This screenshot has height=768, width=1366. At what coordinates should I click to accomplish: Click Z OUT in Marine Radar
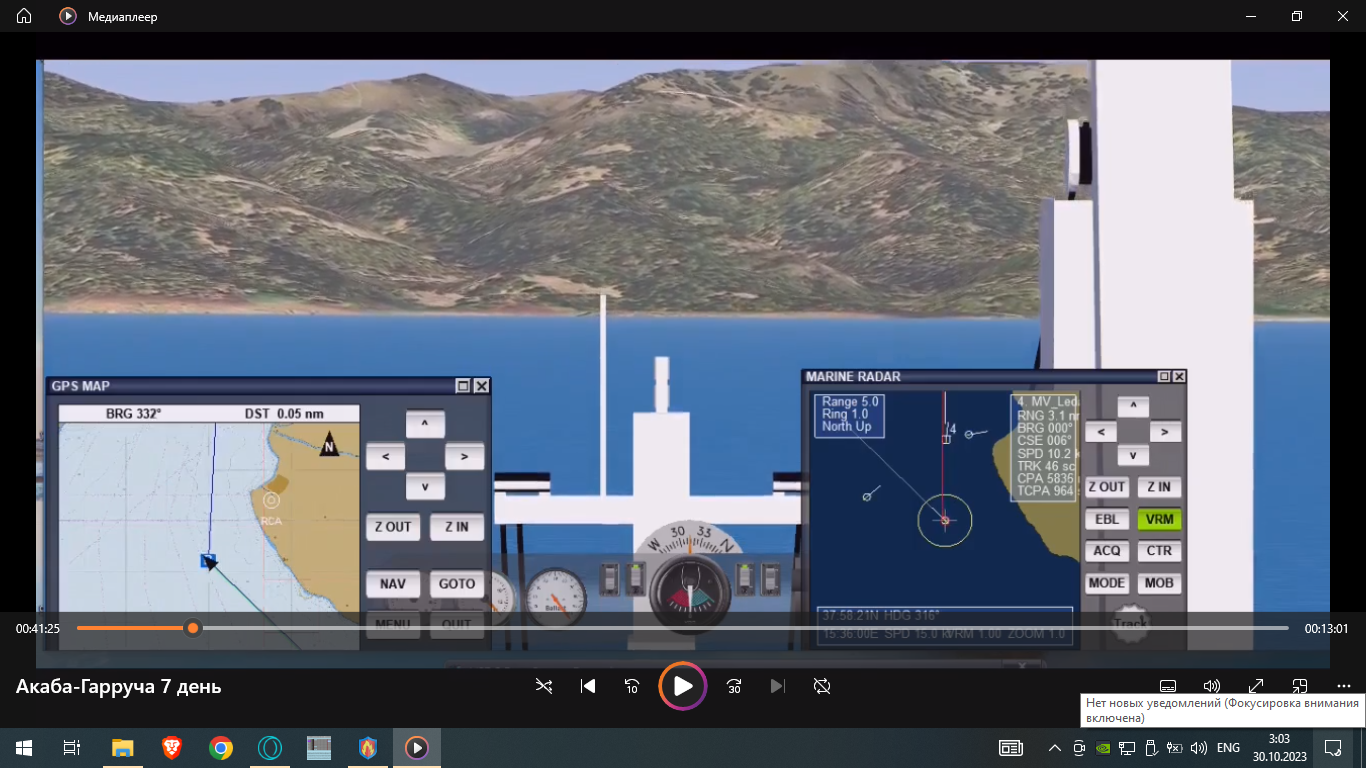coord(1107,487)
